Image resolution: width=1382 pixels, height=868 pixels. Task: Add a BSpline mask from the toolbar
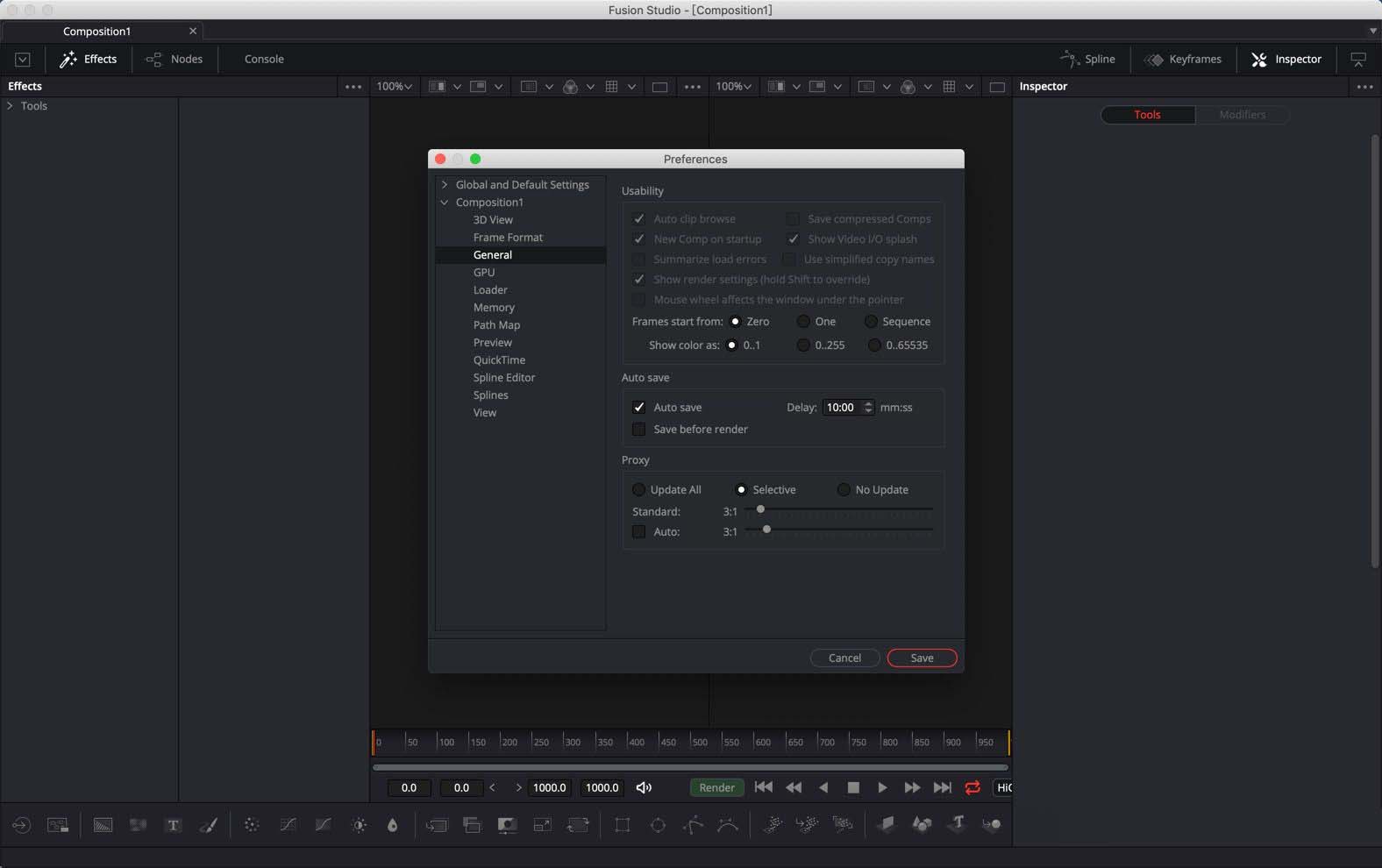click(x=728, y=825)
